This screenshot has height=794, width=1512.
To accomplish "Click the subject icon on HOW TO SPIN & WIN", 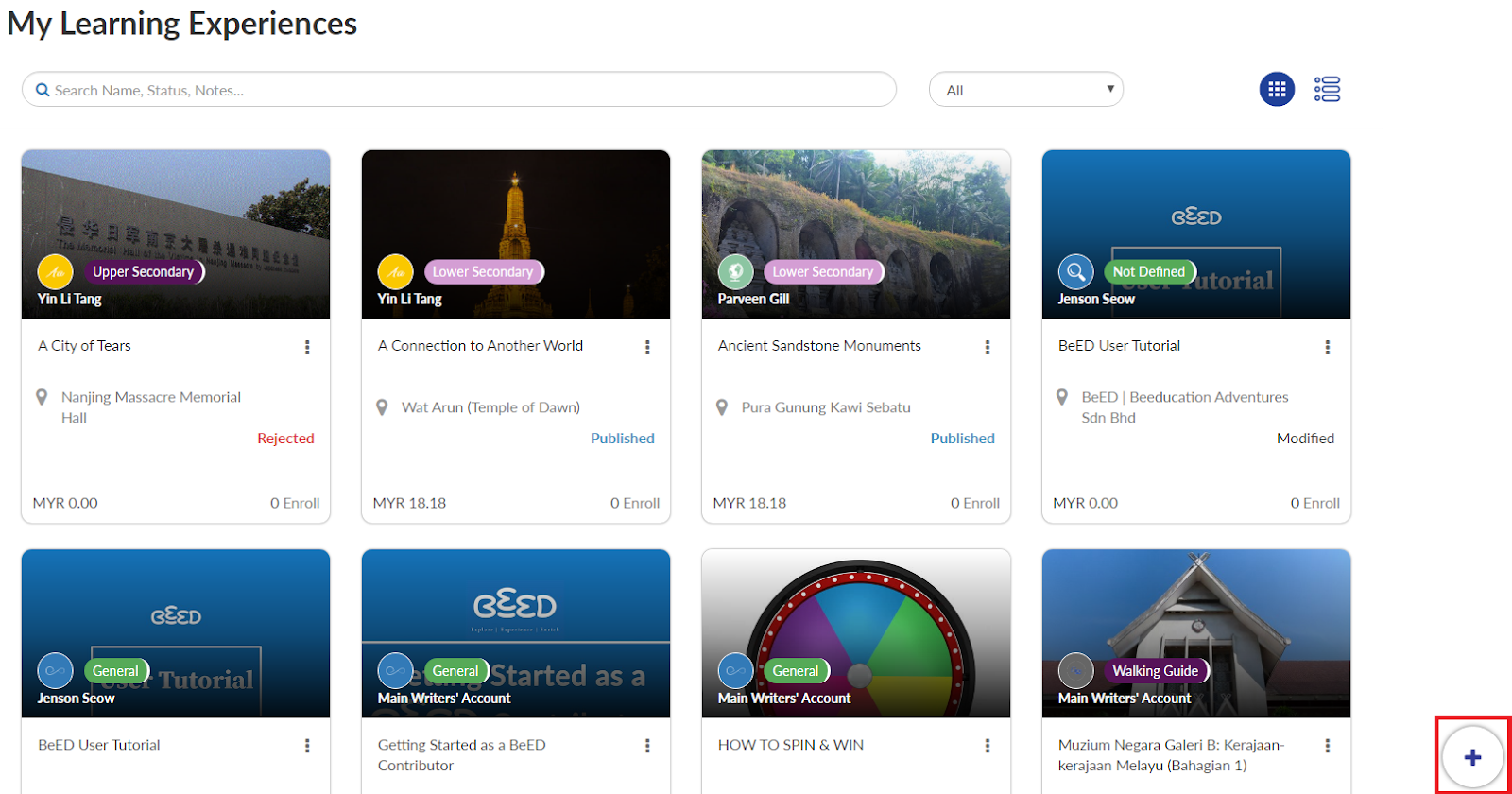I will 735,671.
